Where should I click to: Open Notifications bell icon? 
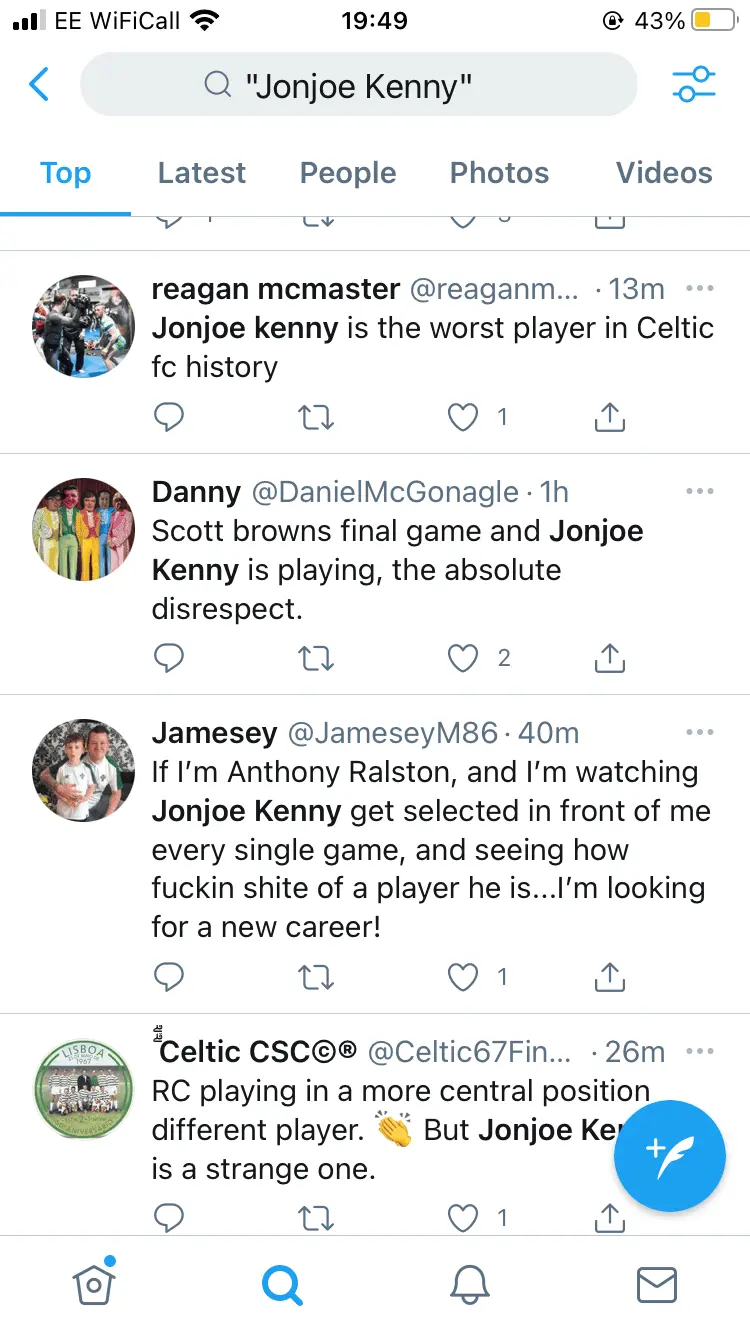coord(469,1284)
